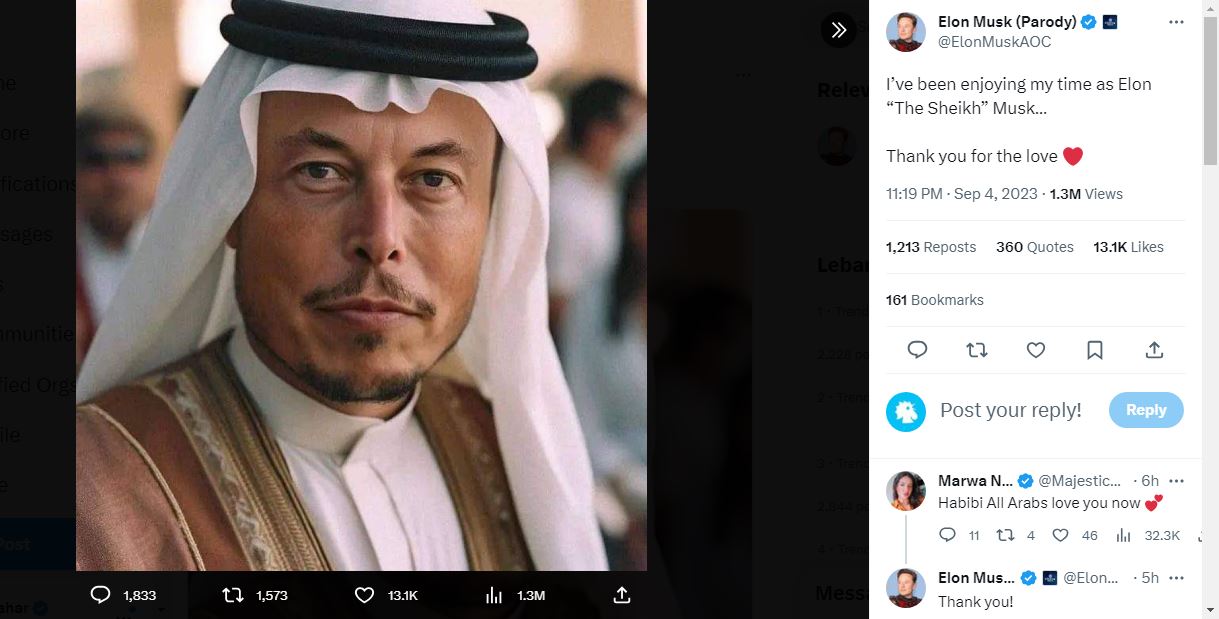Repost using icon beneath the photo

[232, 595]
